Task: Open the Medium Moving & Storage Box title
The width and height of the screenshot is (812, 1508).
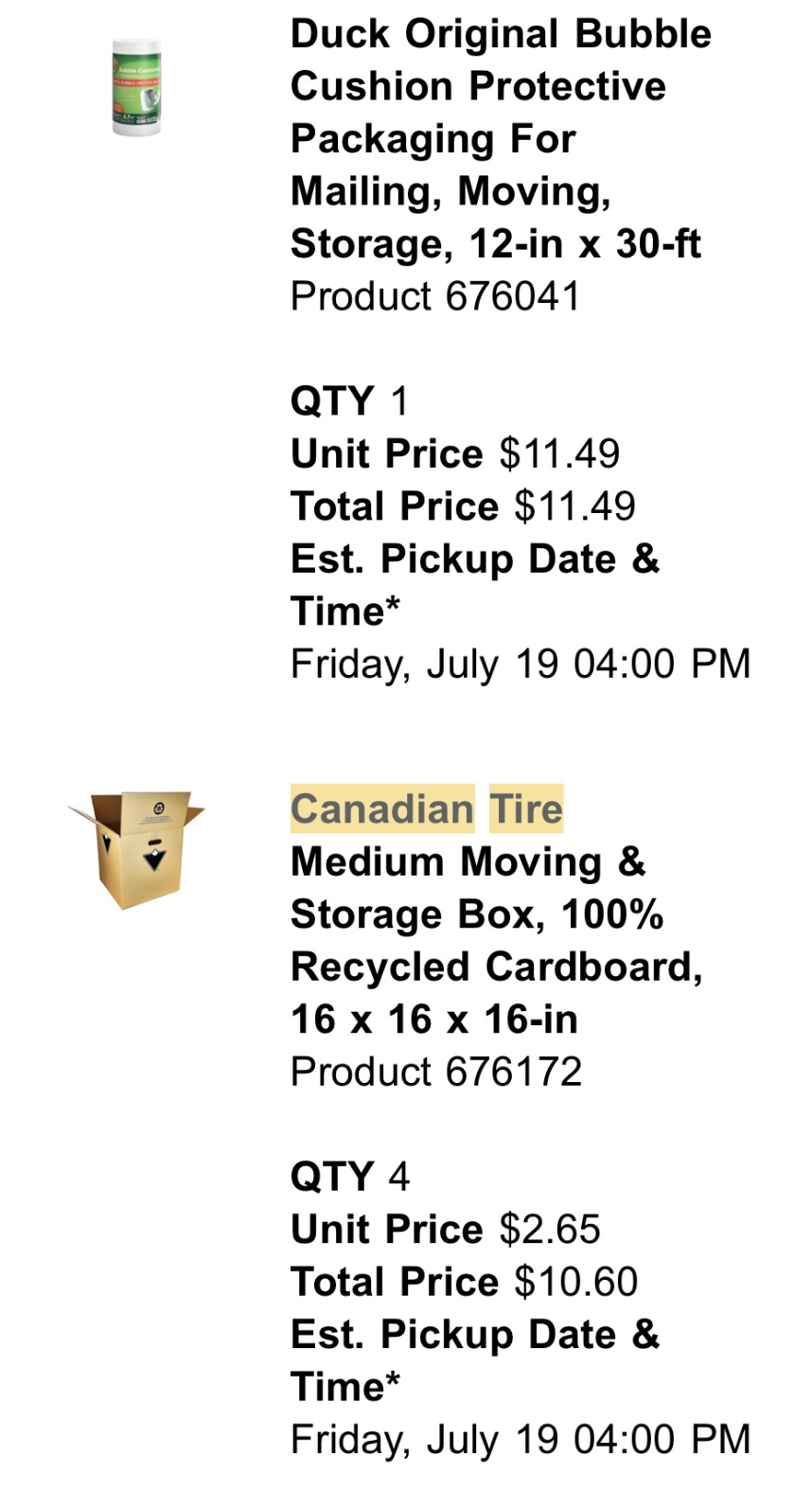Action: tap(497, 941)
